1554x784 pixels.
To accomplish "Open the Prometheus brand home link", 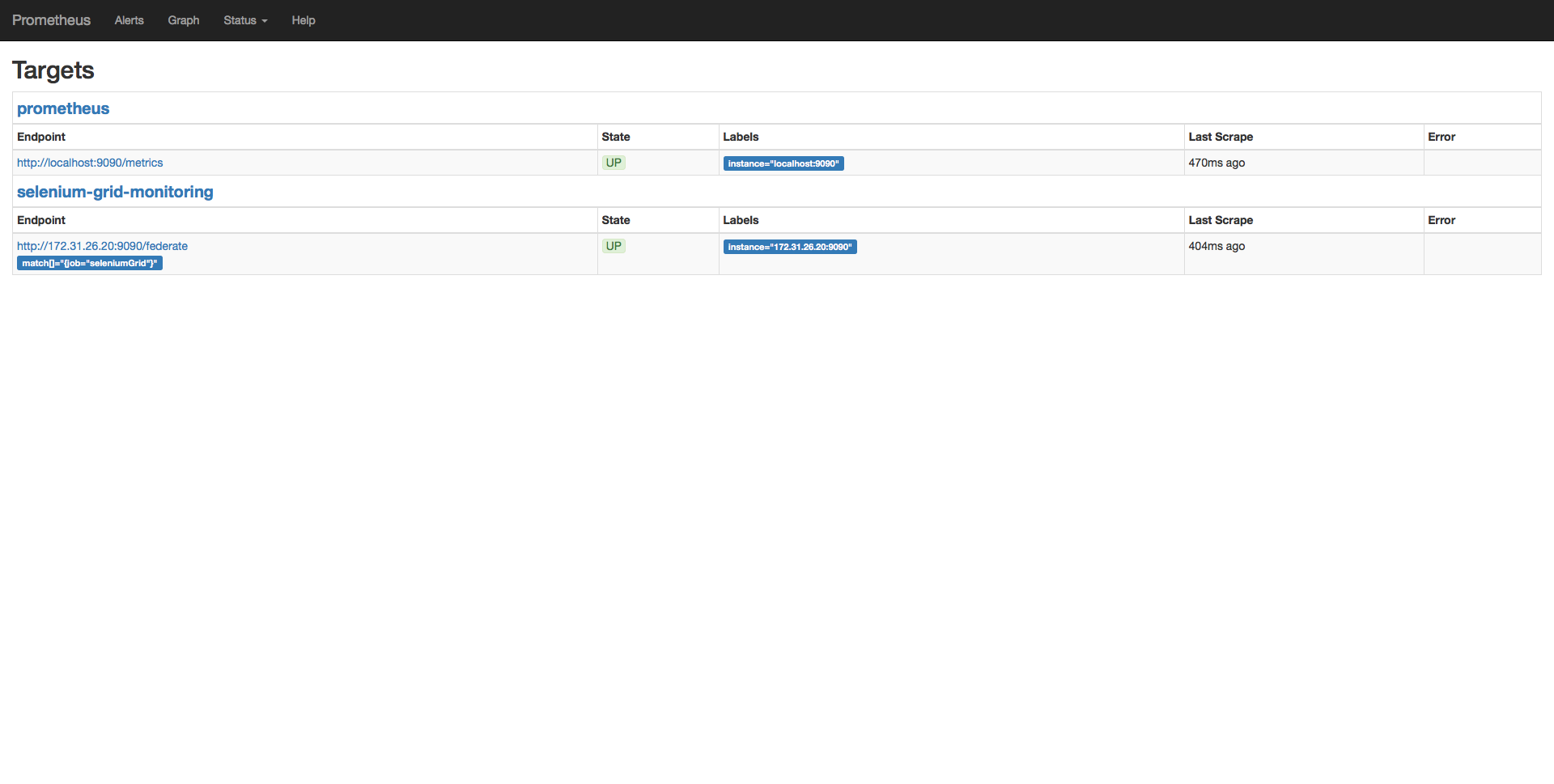I will [x=51, y=20].
